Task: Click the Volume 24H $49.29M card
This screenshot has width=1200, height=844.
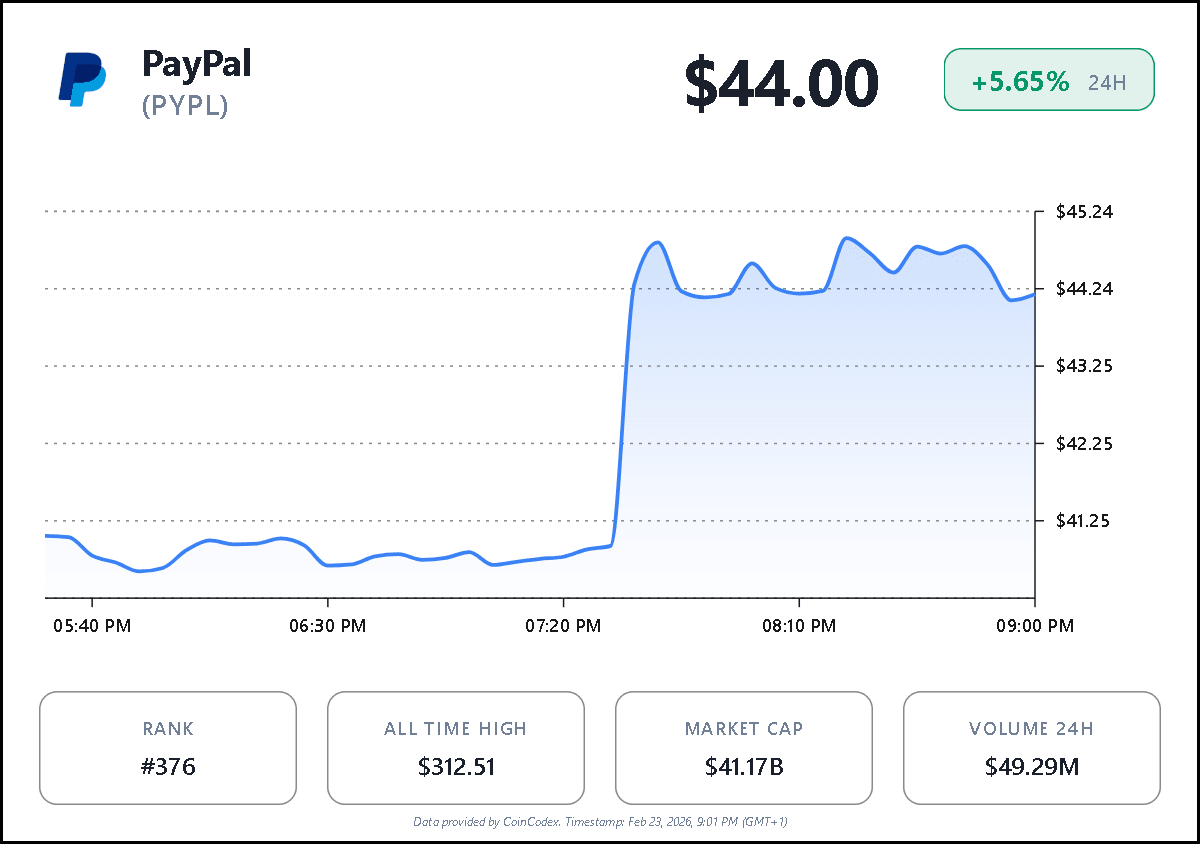Action: pos(1032,748)
